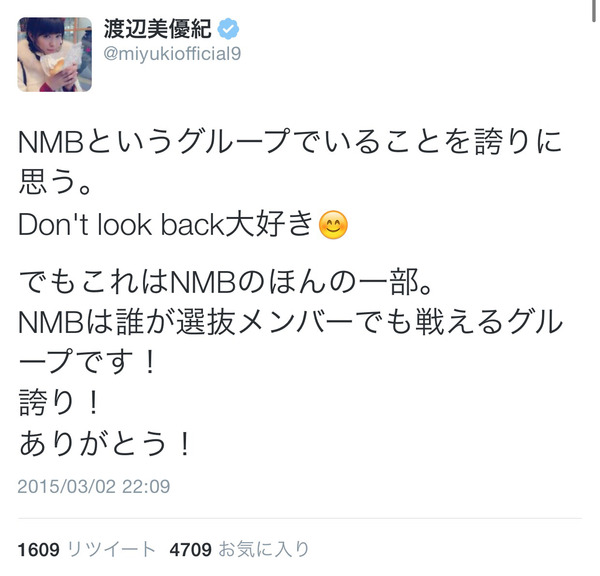The image size is (600, 576).
Task: Click the line NMBは誰が選抜メンバーでも戦える
Action: click(290, 323)
